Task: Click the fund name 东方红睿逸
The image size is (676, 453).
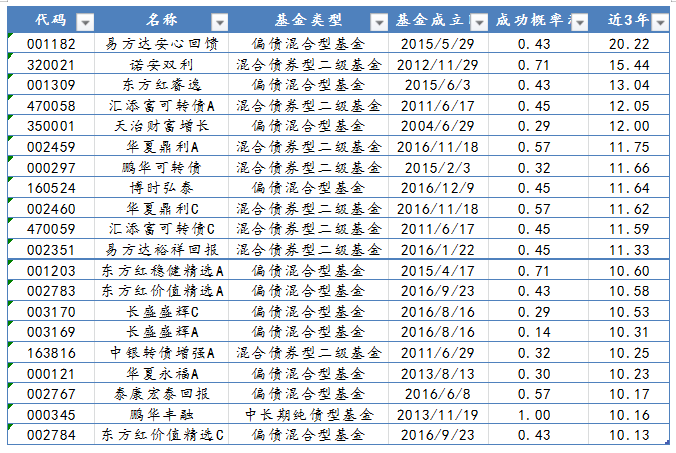Action: pos(162,85)
